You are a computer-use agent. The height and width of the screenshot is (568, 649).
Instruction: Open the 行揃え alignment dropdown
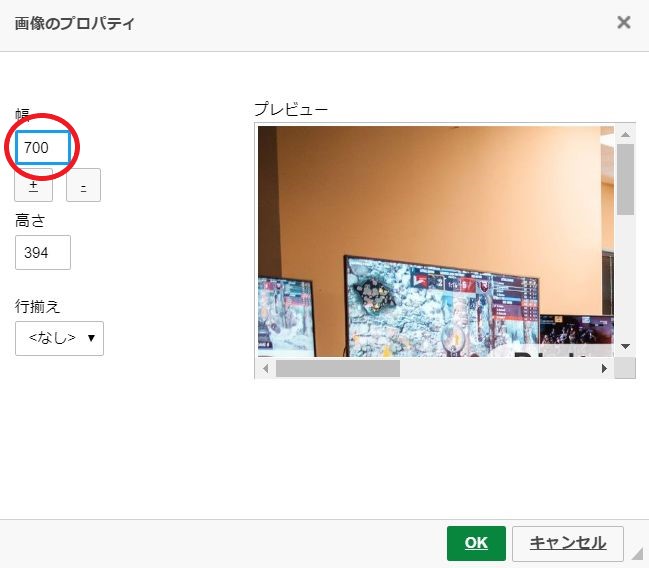[59, 338]
